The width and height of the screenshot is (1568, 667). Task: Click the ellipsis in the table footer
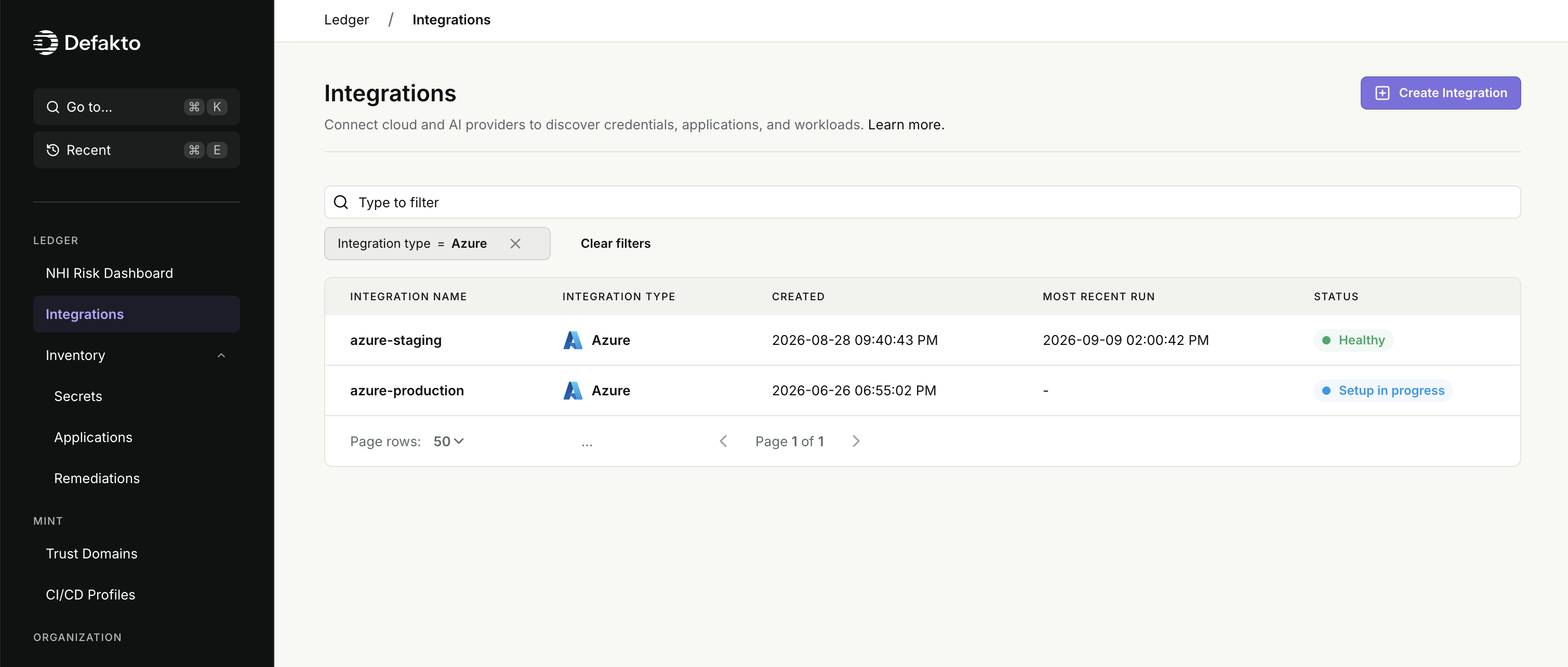587,444
